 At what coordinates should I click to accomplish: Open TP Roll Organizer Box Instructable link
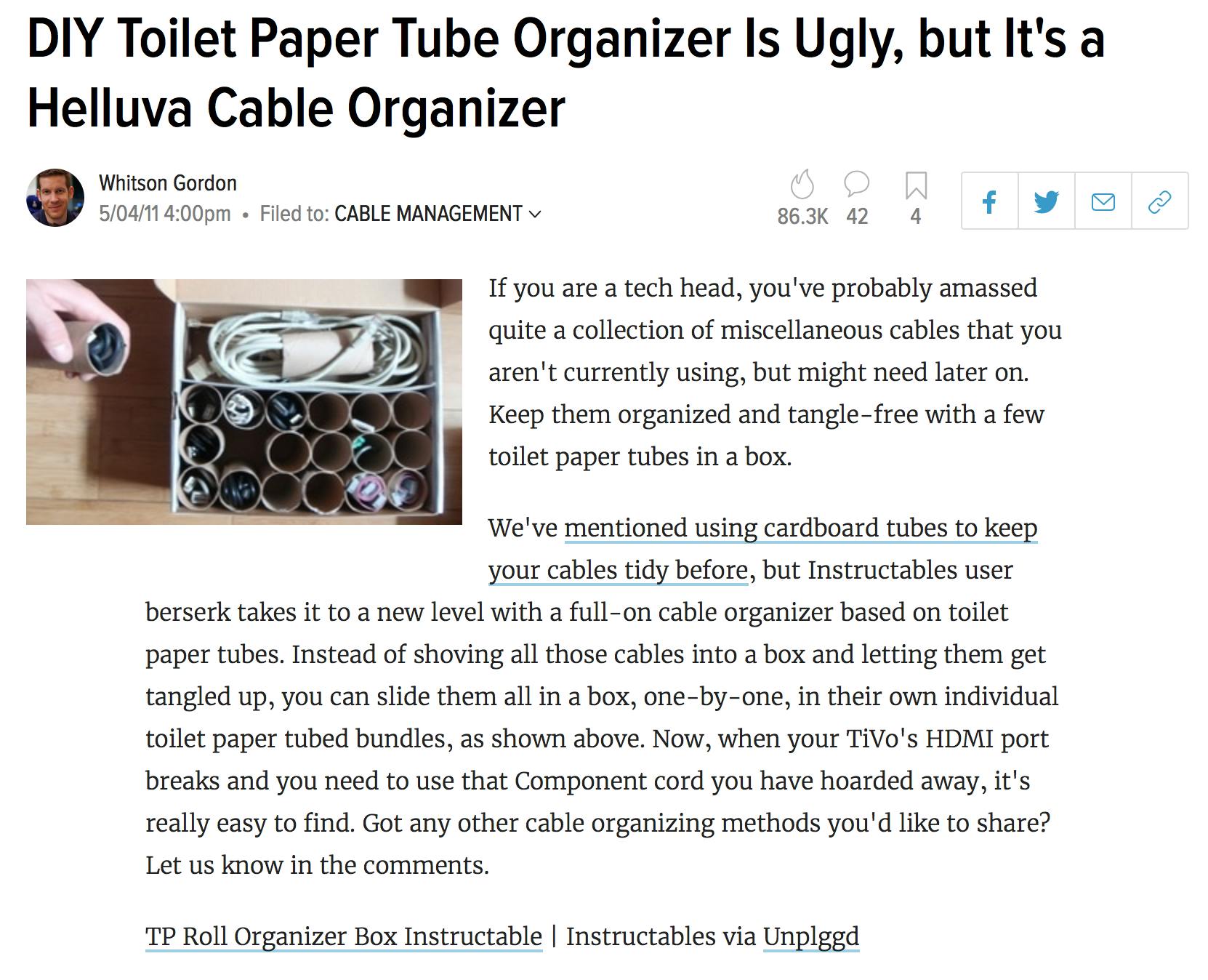344,936
